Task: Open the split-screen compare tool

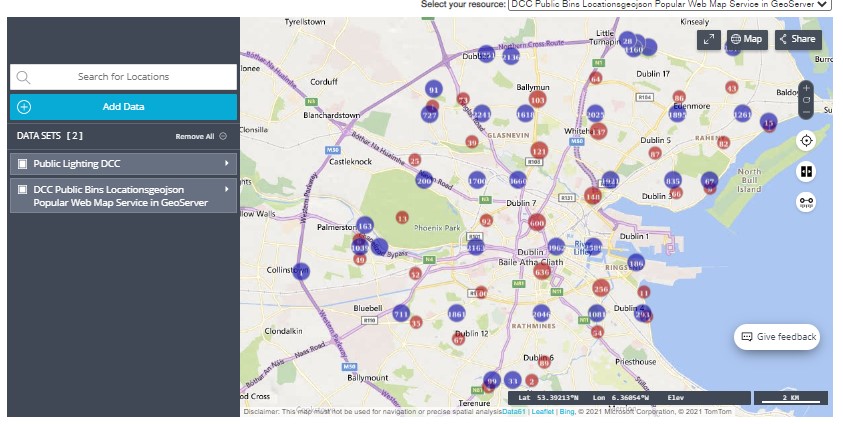Action: 806,171
